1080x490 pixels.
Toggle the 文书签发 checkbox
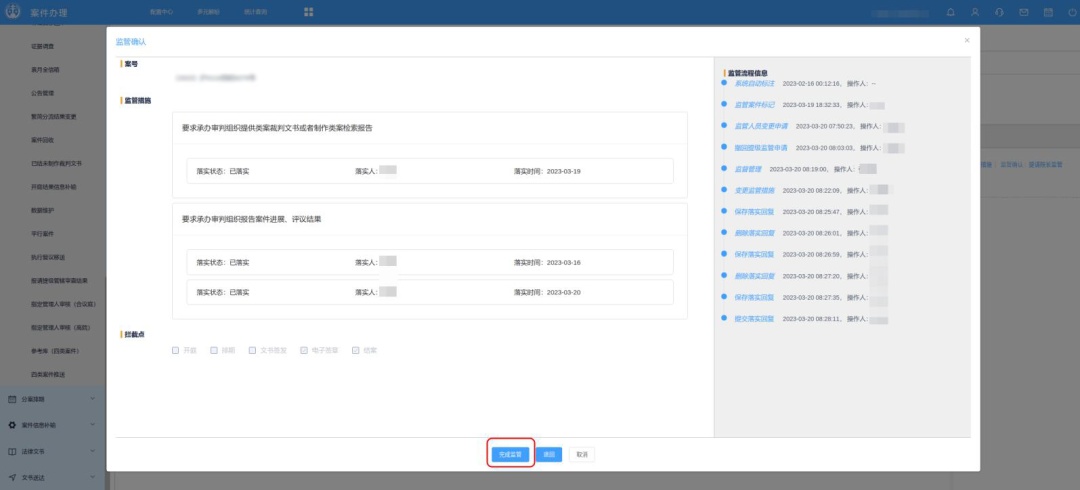(x=254, y=350)
